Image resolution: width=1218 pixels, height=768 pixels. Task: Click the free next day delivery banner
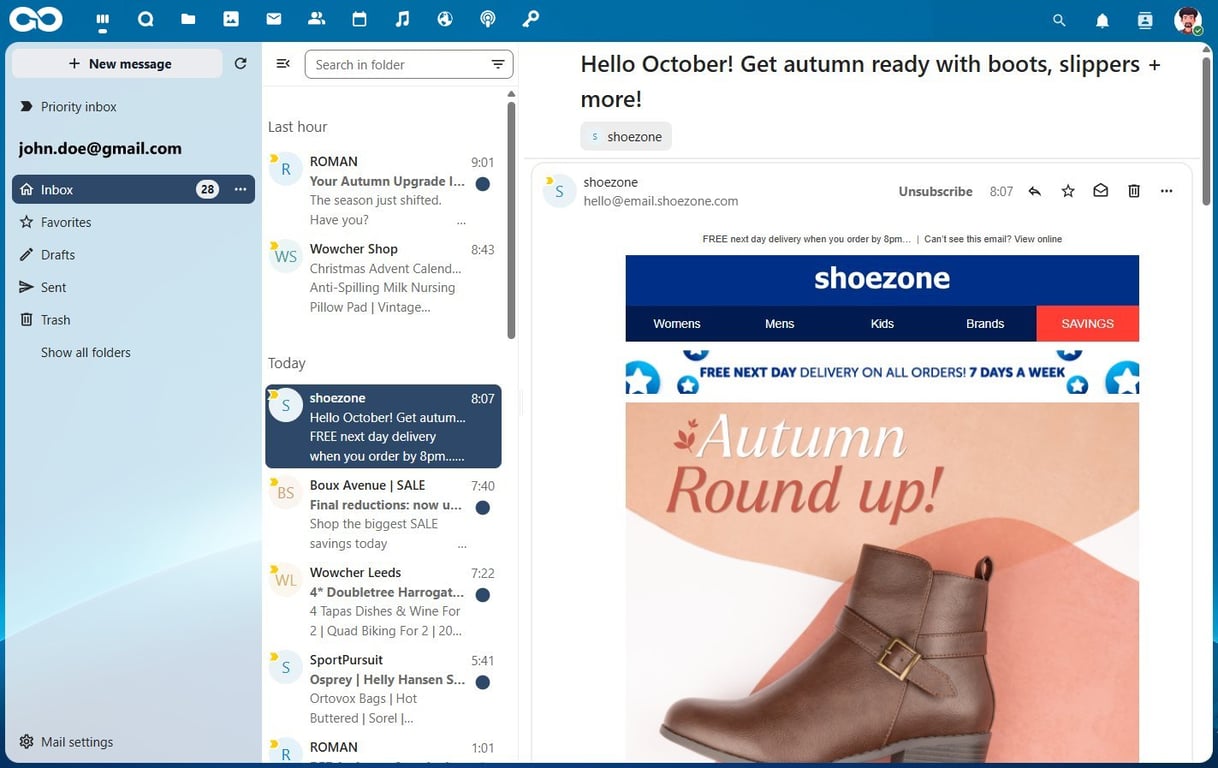(882, 372)
